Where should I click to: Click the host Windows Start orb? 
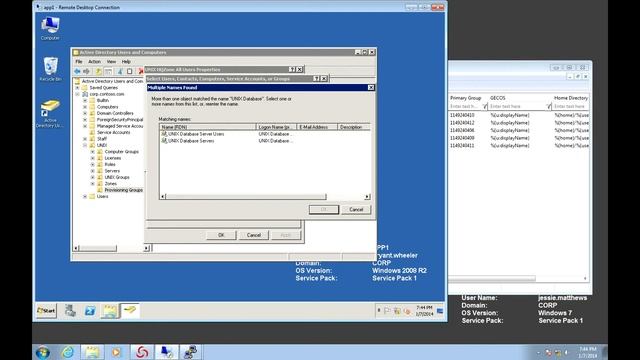pos(43,352)
